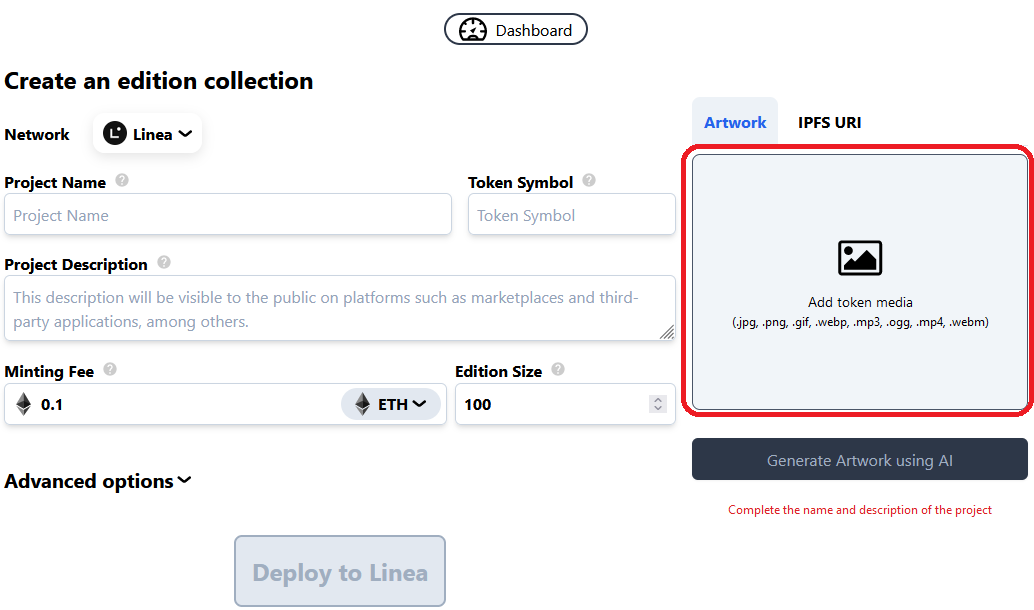Click help icon beside Edition Size
The width and height of the screenshot is (1034, 610).
point(558,370)
